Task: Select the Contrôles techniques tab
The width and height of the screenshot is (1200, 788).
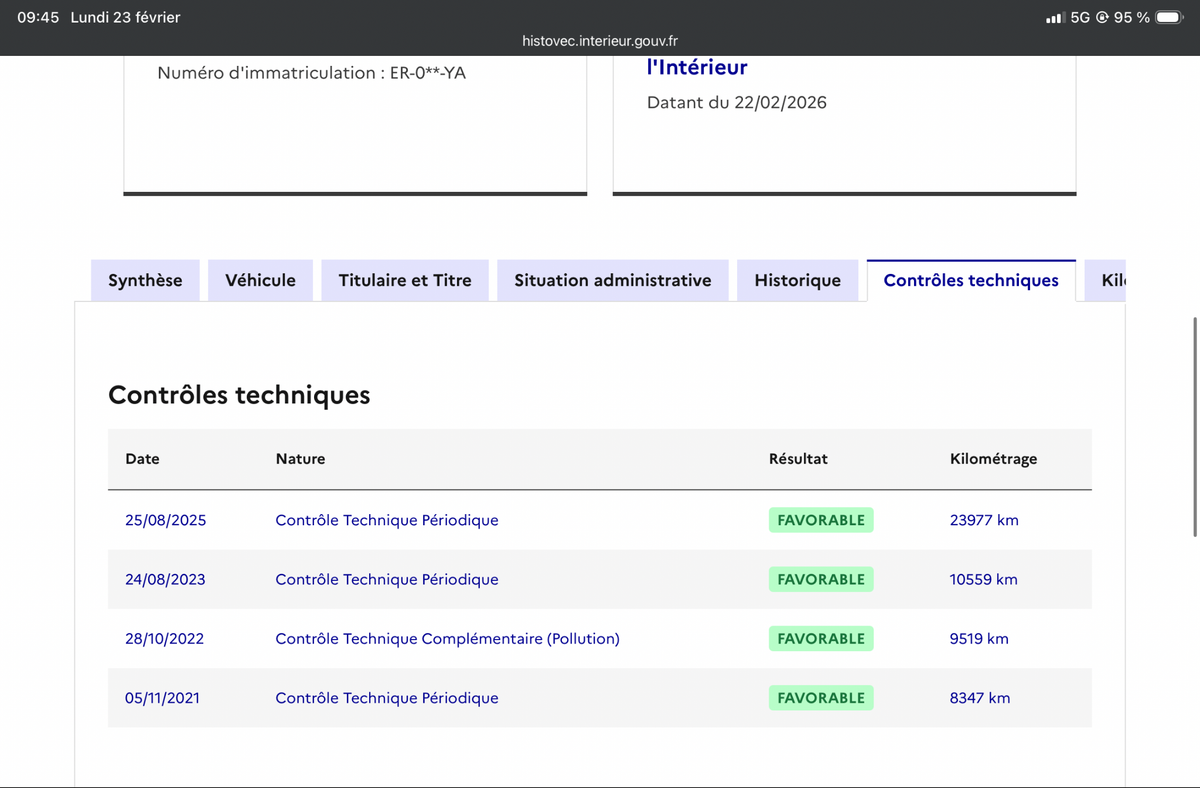Action: coord(971,280)
